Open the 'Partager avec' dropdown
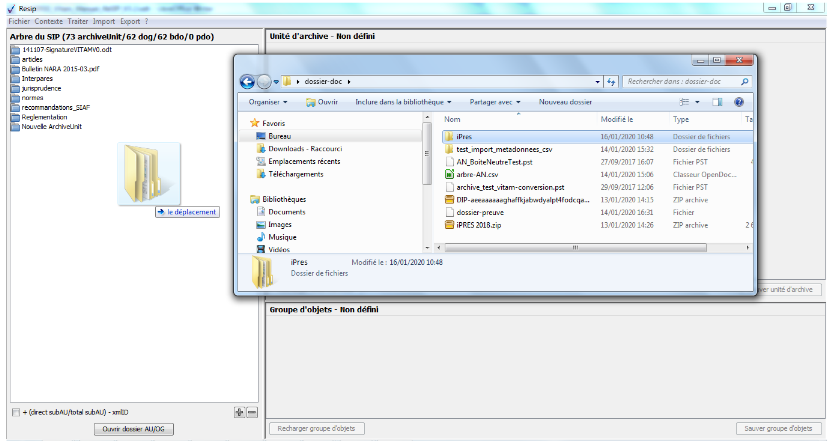 tap(495, 102)
